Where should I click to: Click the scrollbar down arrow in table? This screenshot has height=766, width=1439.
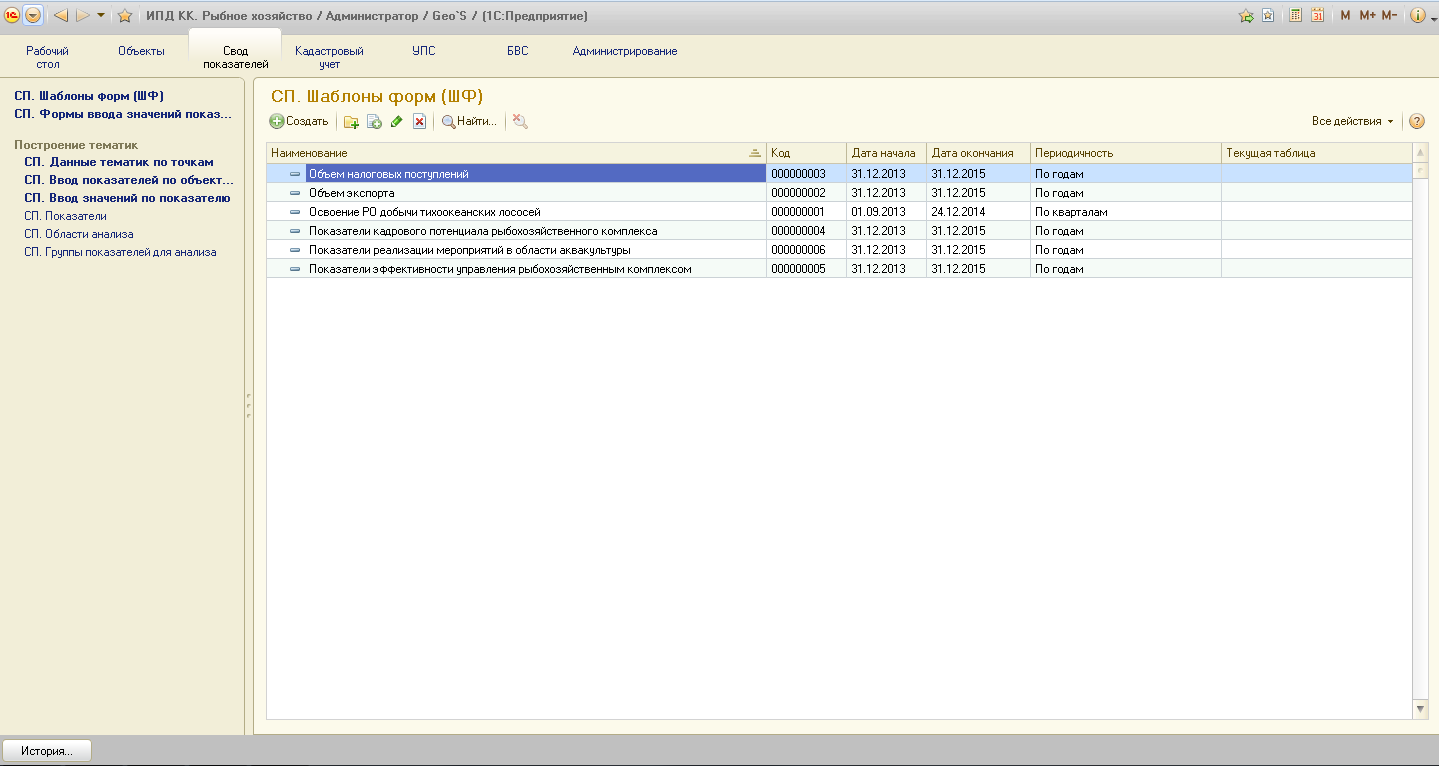(x=1421, y=708)
